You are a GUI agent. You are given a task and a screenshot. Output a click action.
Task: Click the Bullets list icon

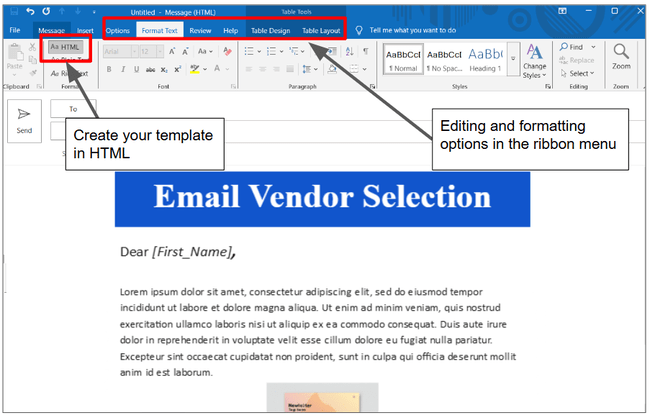tap(249, 51)
